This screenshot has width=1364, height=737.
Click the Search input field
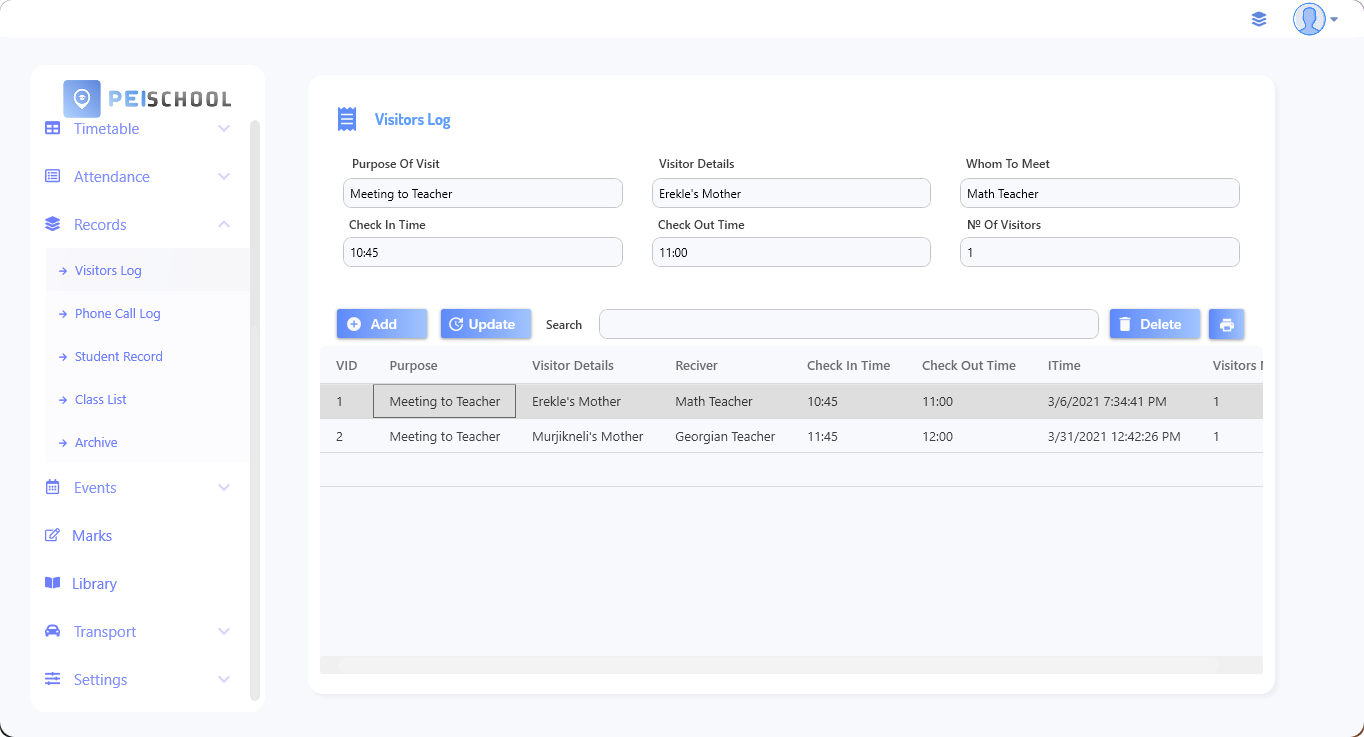(x=848, y=324)
